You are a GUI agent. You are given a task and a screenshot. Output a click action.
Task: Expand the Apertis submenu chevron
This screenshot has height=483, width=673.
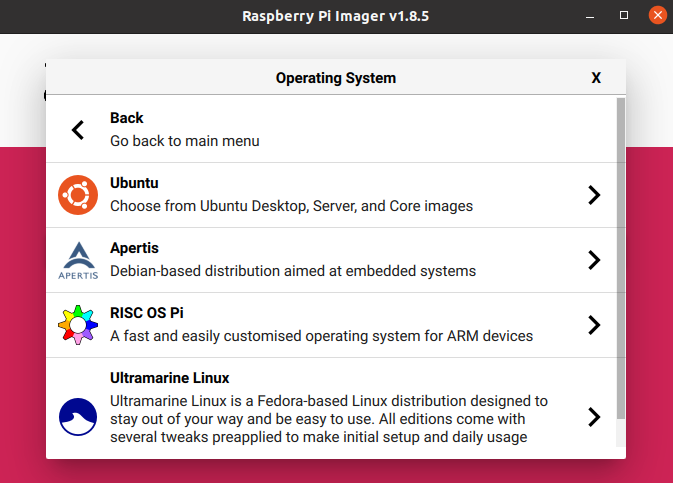coord(594,260)
